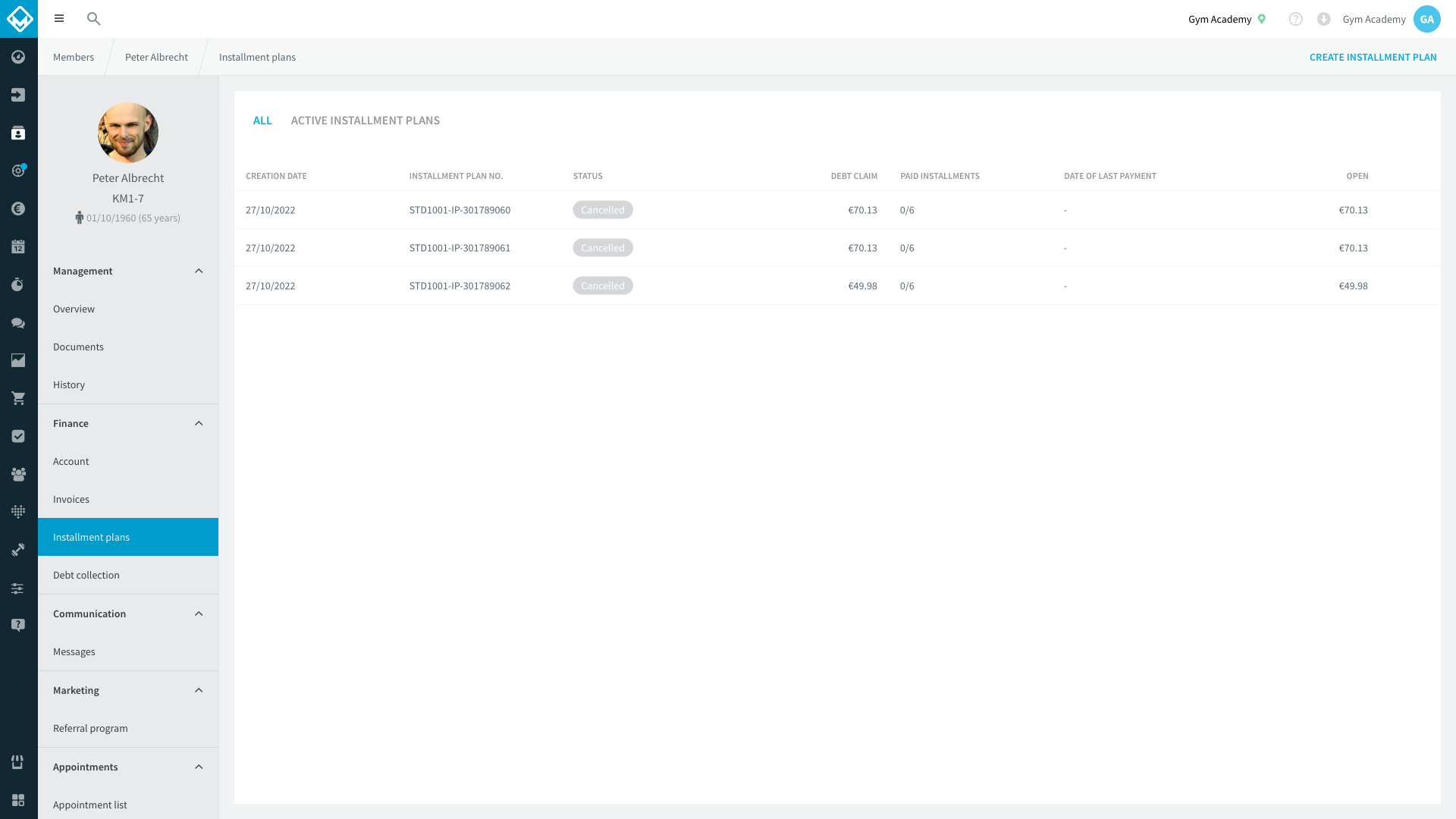Screen dimensions: 1456x819
Task: Click the Cancelled badge for plan 301789060
Action: pos(603,210)
